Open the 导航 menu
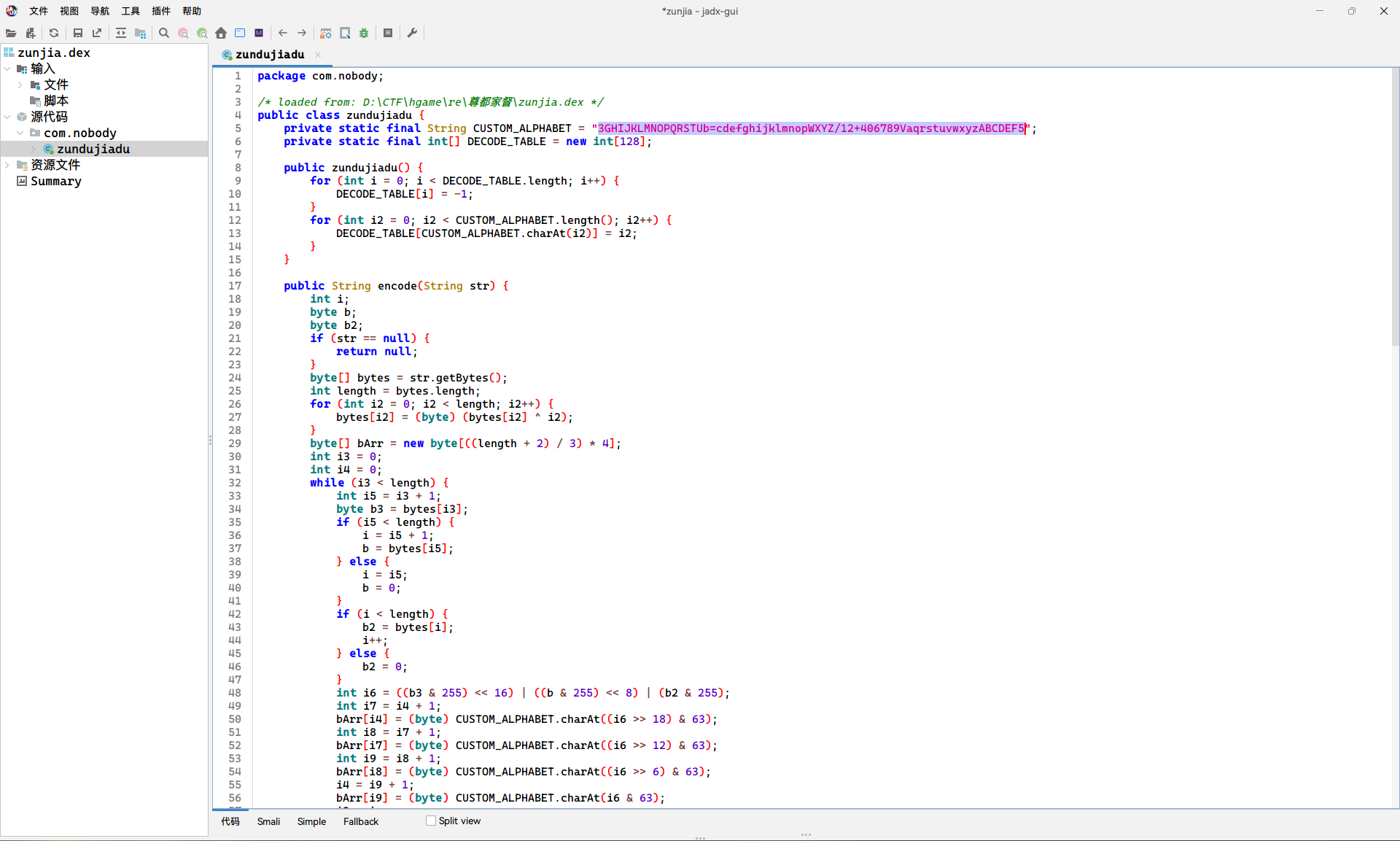The image size is (1400, 841). [x=100, y=11]
